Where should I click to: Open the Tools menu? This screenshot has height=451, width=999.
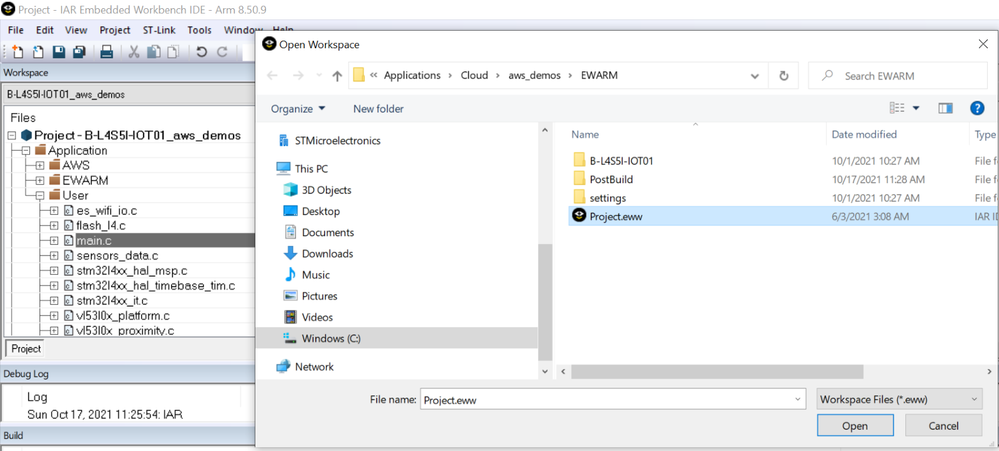[199, 30]
